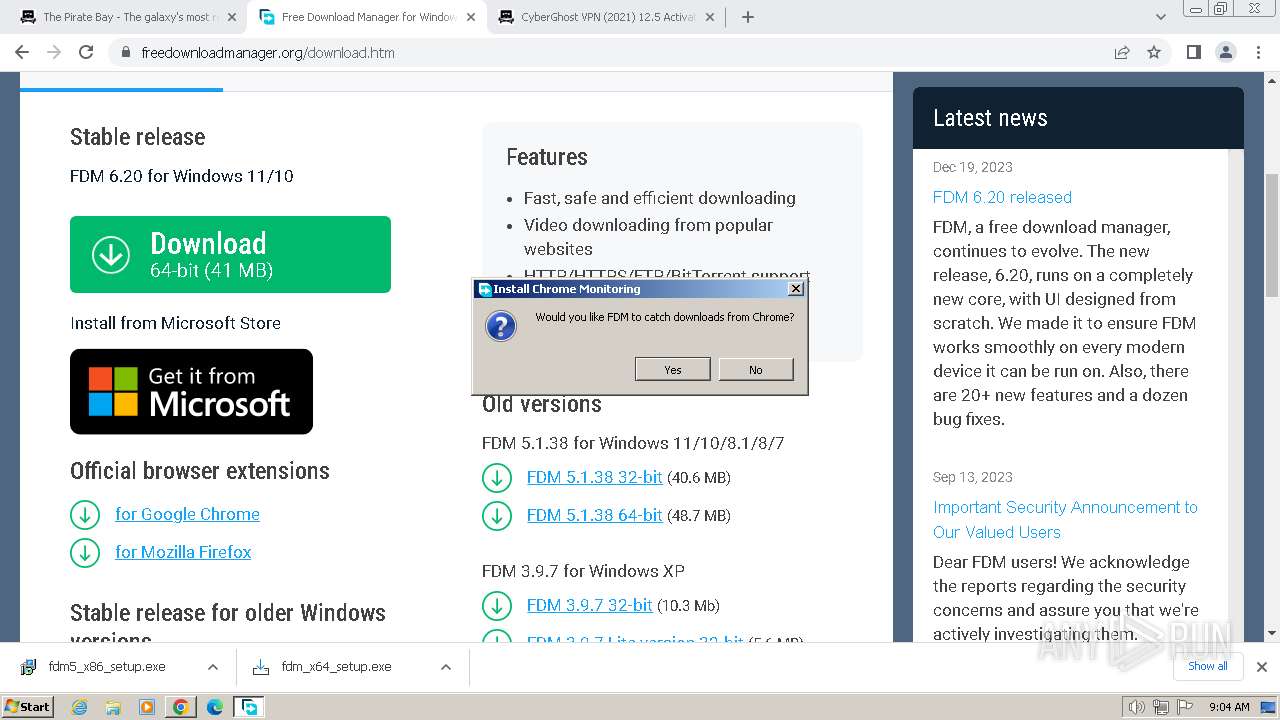Close the CyberGhost VPN tab
The width and height of the screenshot is (1280, 720).
[709, 17]
